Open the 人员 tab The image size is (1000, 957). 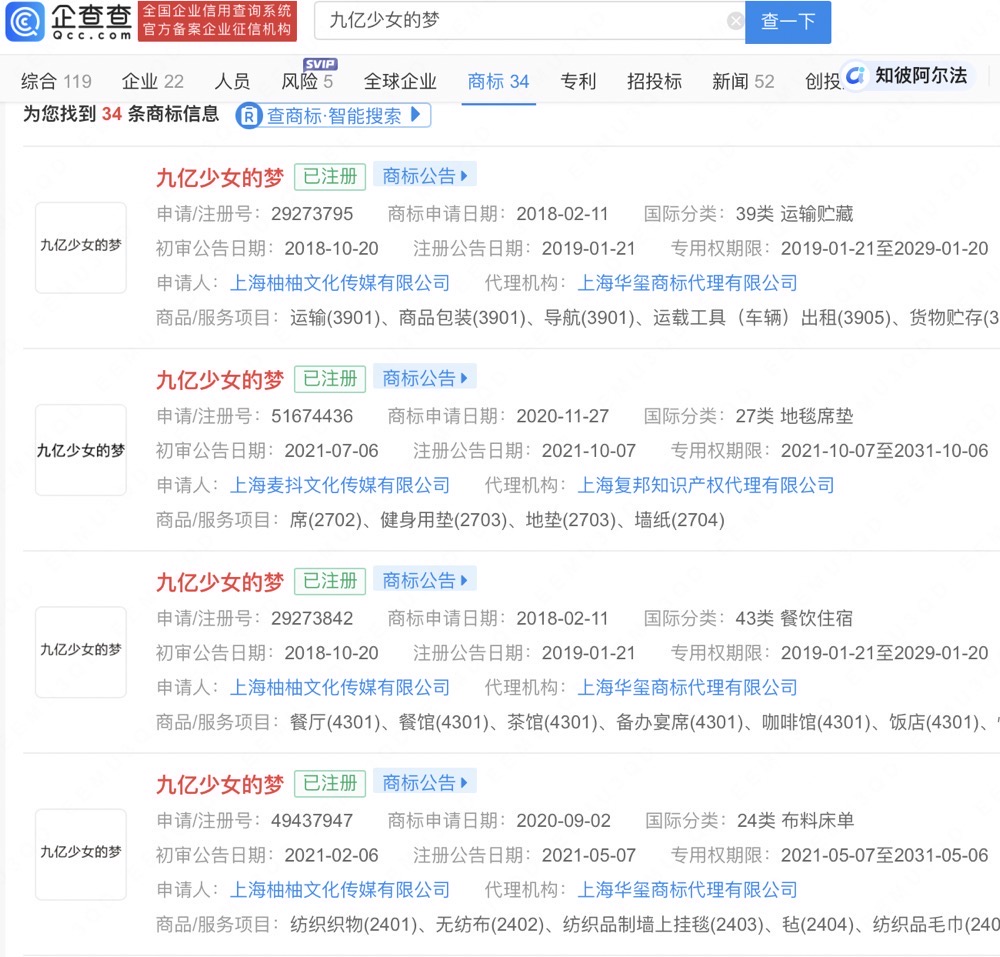point(233,81)
